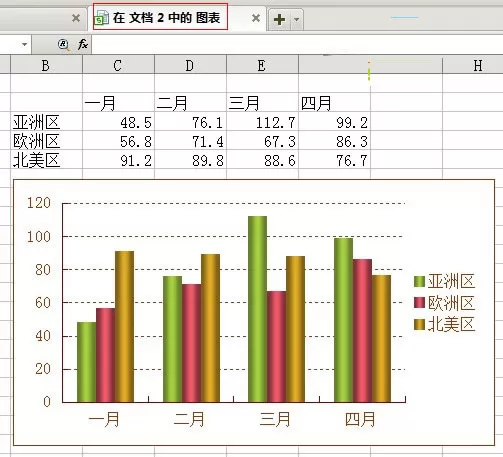Click the green 亚洲区 bar for 四月
Viewport: 503px width, 457px height.
(x=343, y=320)
